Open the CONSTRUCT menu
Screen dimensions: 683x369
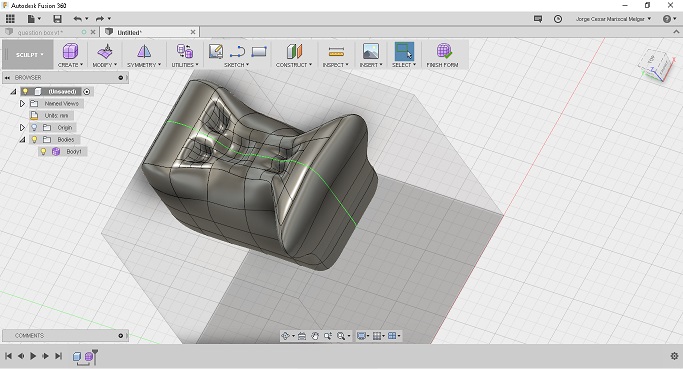294,64
